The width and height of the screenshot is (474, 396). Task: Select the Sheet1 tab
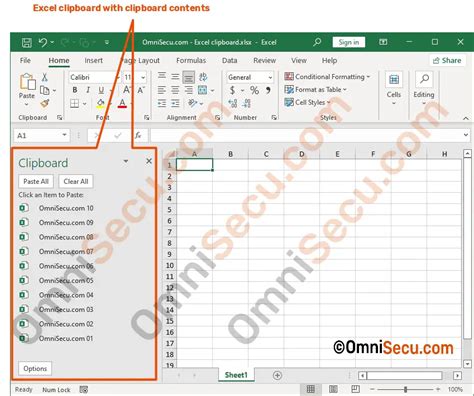[x=236, y=375]
